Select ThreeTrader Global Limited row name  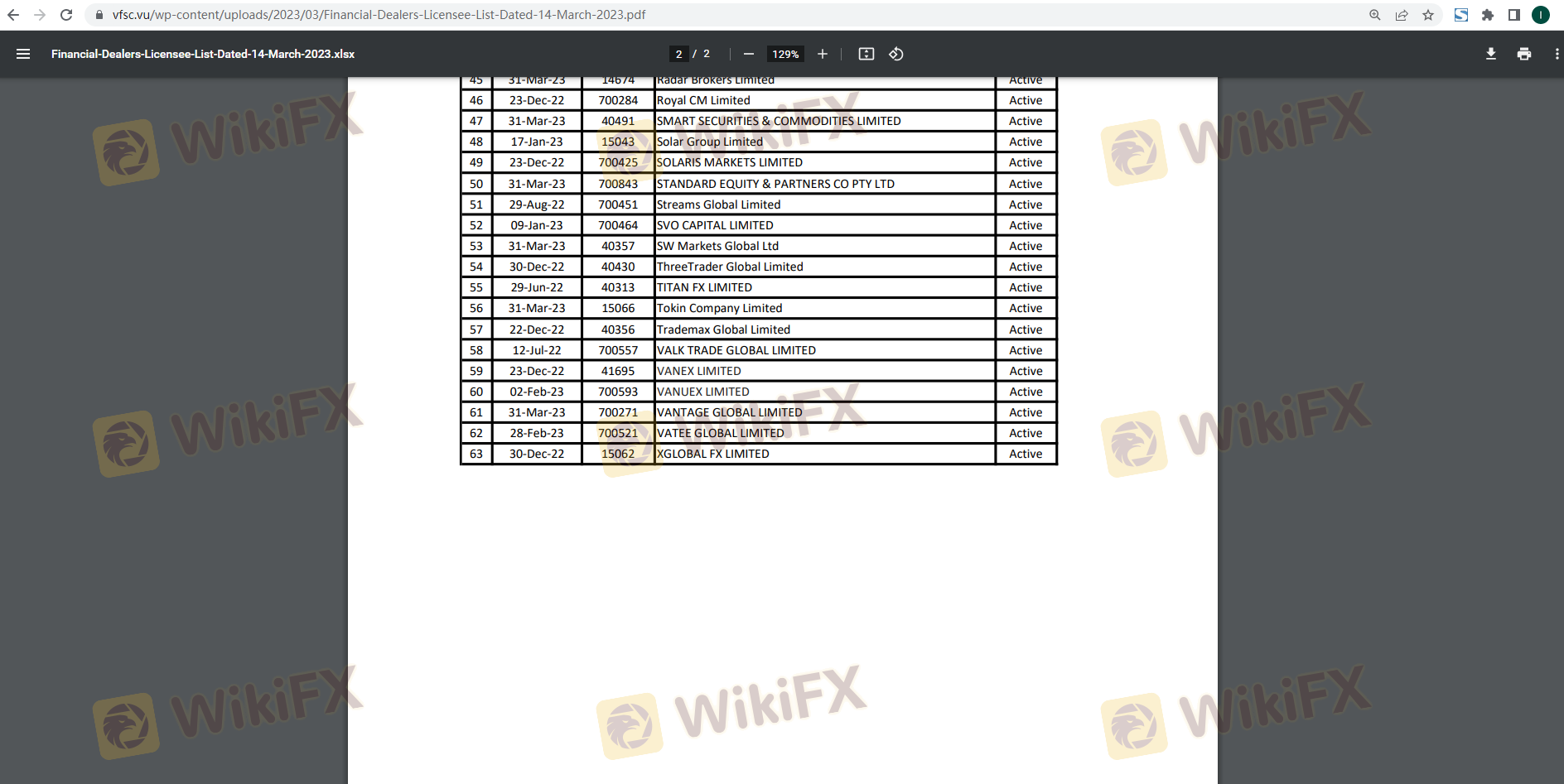(730, 267)
